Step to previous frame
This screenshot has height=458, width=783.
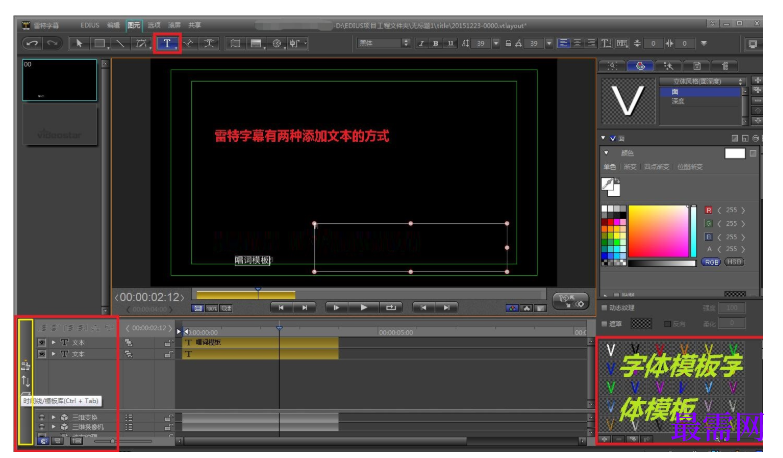tap(423, 308)
